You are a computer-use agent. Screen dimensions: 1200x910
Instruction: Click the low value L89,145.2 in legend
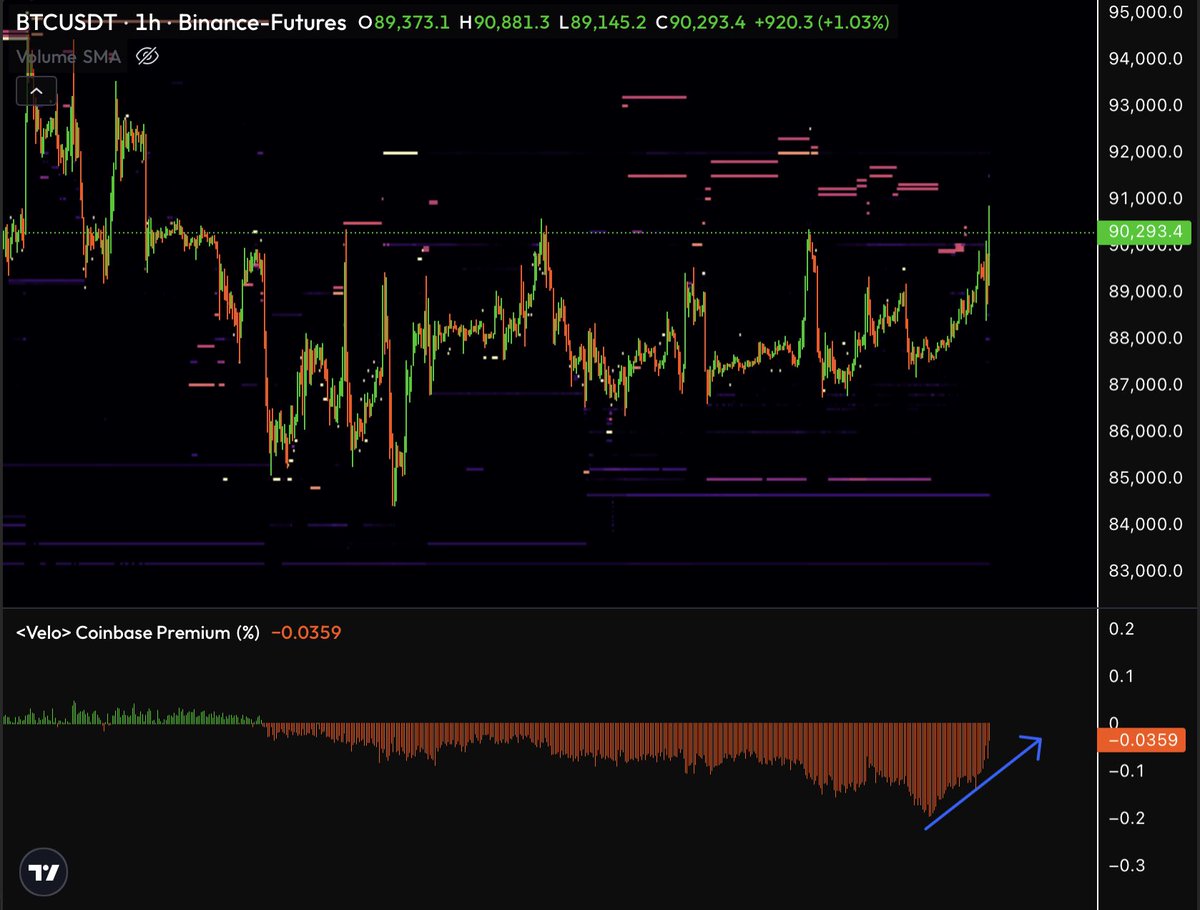click(601, 21)
